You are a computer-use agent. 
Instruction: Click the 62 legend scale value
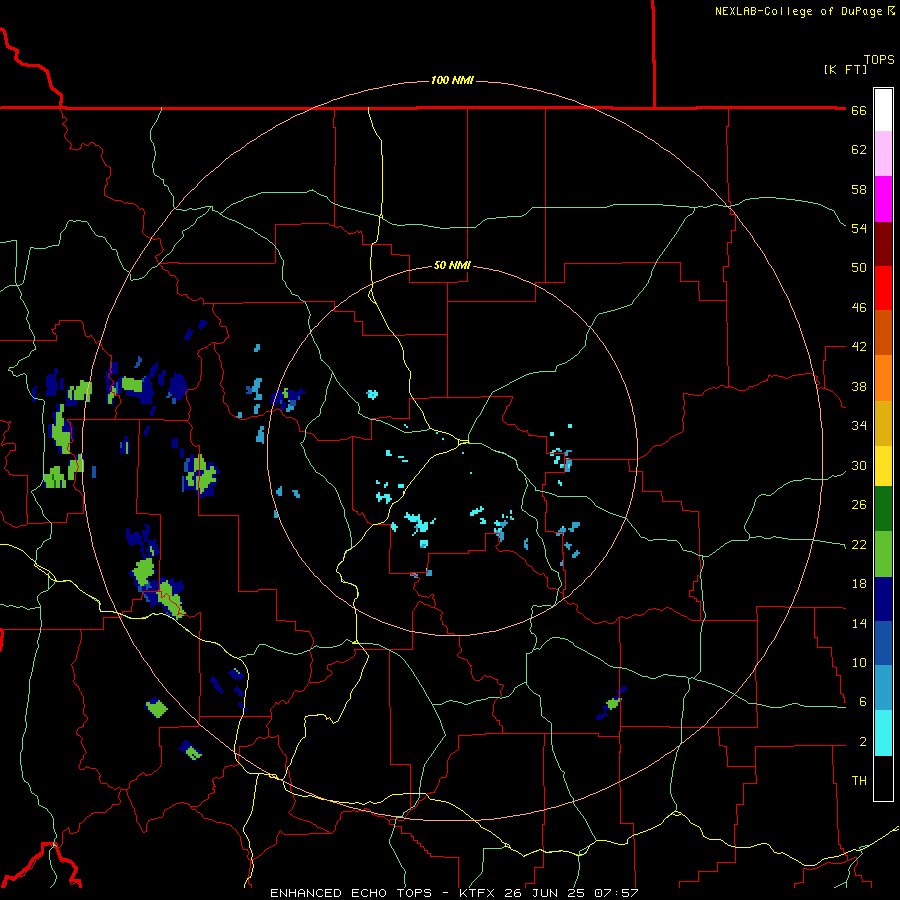pos(859,150)
